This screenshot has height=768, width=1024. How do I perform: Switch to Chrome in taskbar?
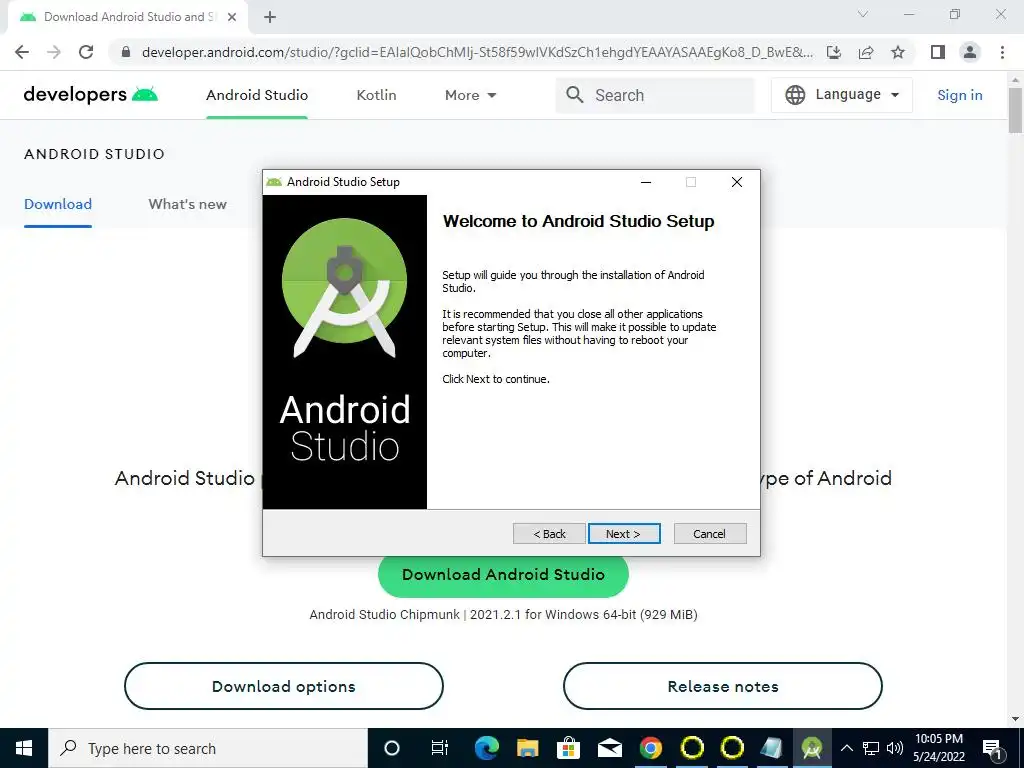650,748
